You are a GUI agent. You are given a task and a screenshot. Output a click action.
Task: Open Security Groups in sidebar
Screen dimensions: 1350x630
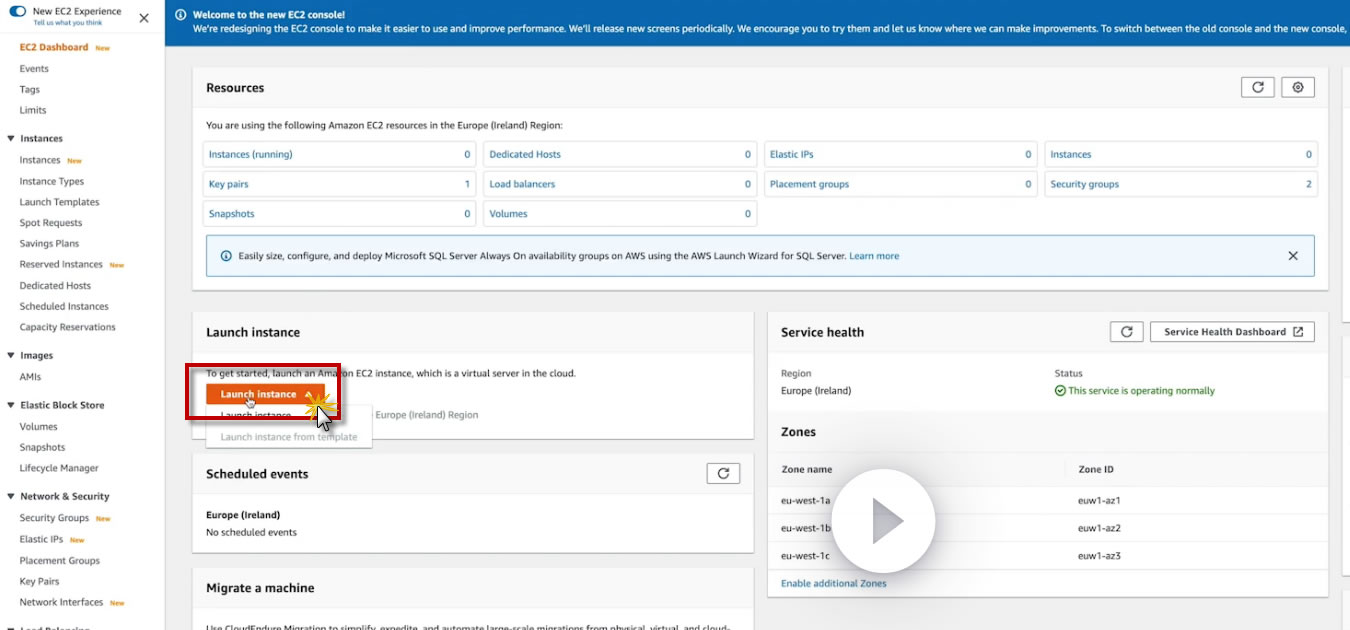(54, 518)
